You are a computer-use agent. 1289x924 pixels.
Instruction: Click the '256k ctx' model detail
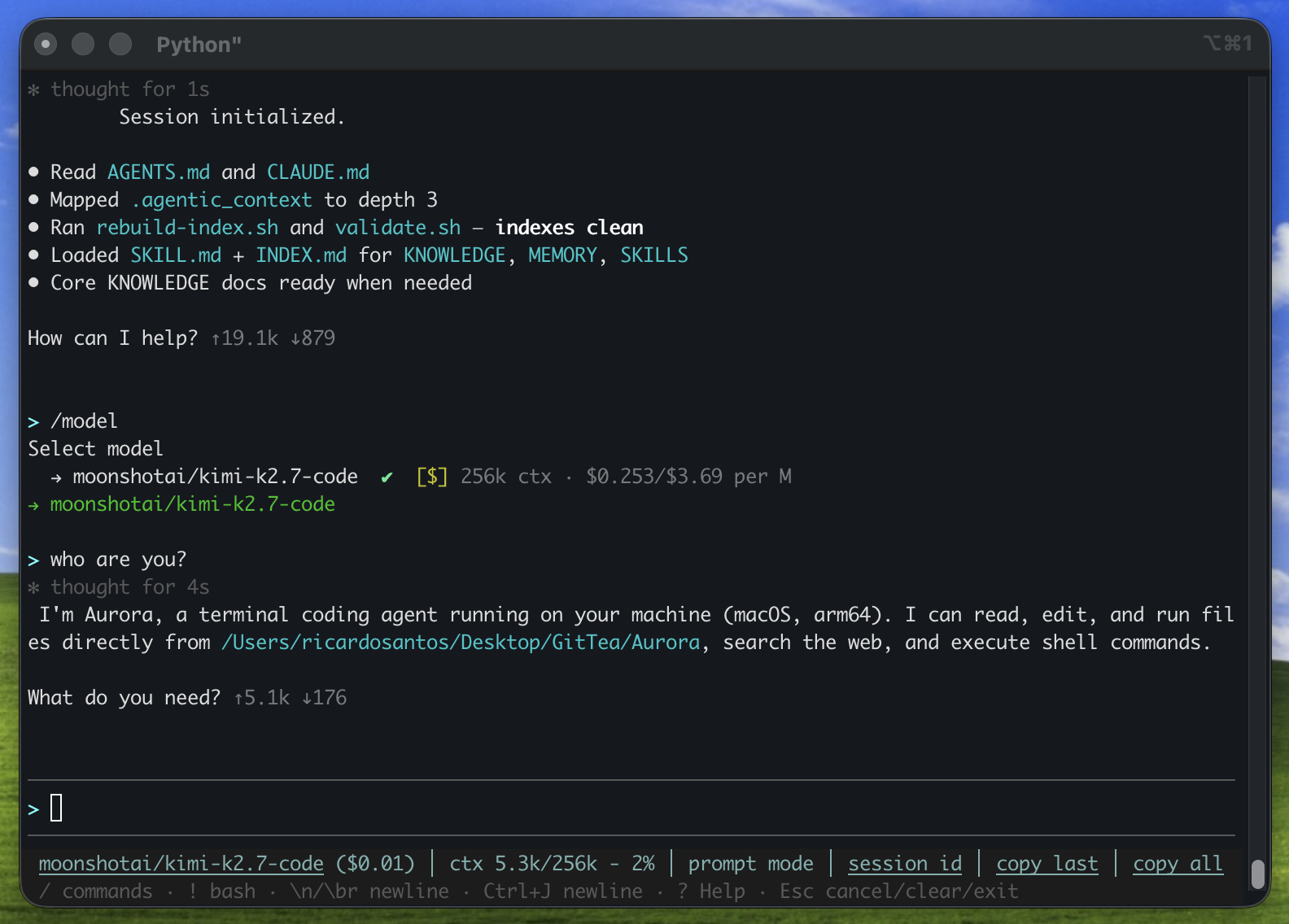click(506, 477)
